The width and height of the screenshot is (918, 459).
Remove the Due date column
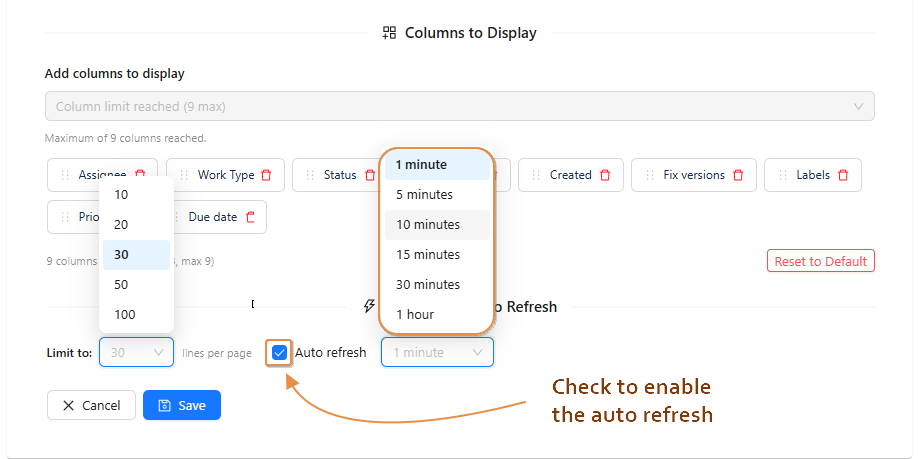250,217
